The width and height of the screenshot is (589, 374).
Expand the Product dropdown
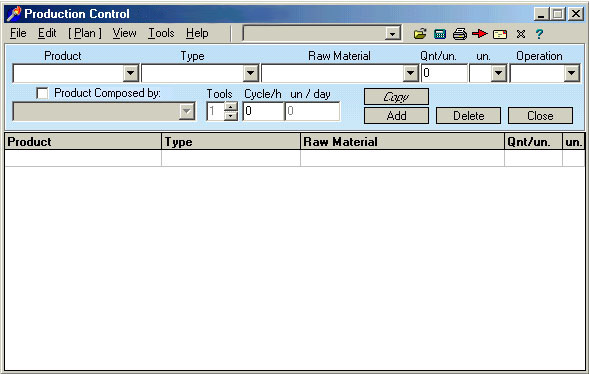[131, 73]
